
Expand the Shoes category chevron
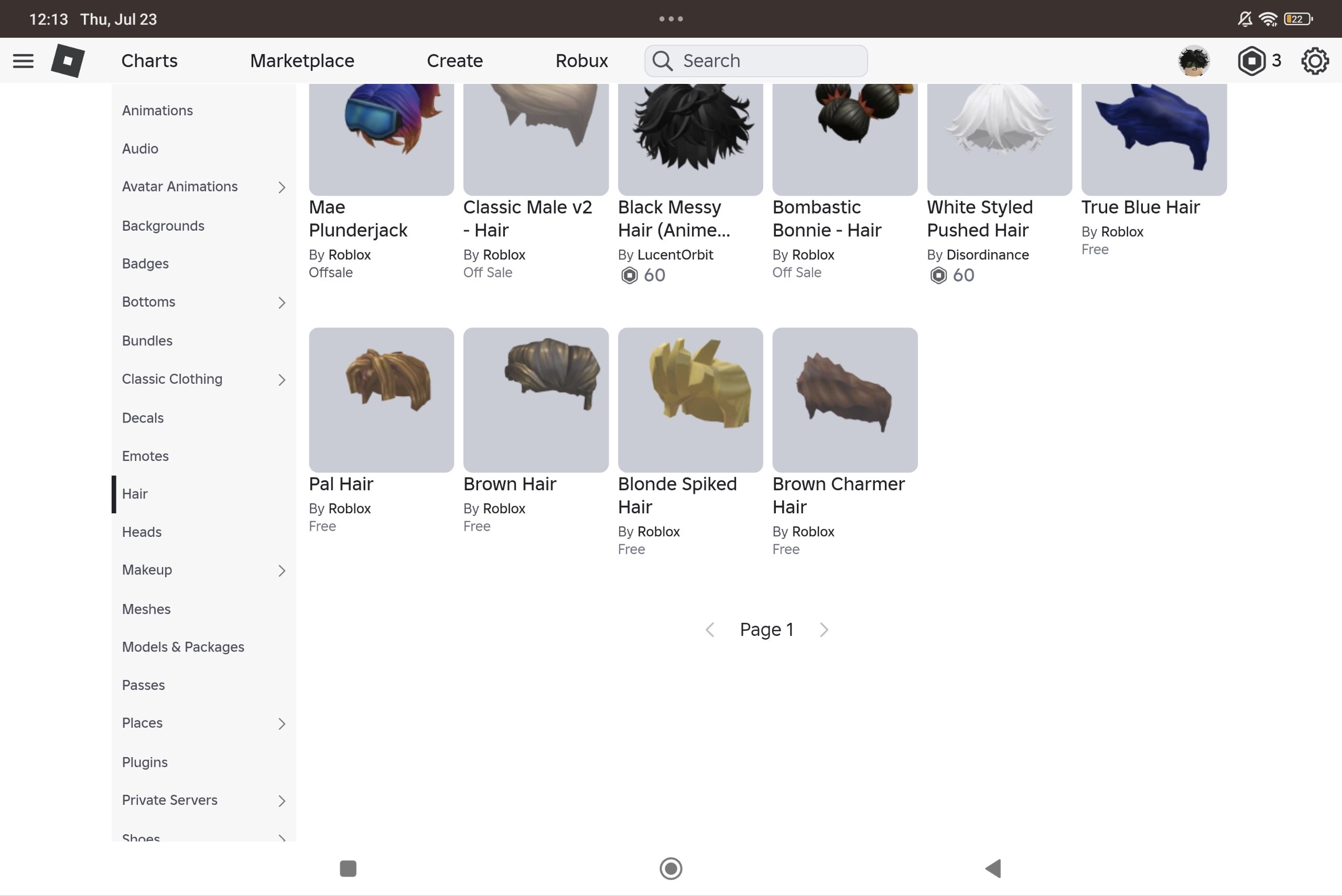[282, 837]
